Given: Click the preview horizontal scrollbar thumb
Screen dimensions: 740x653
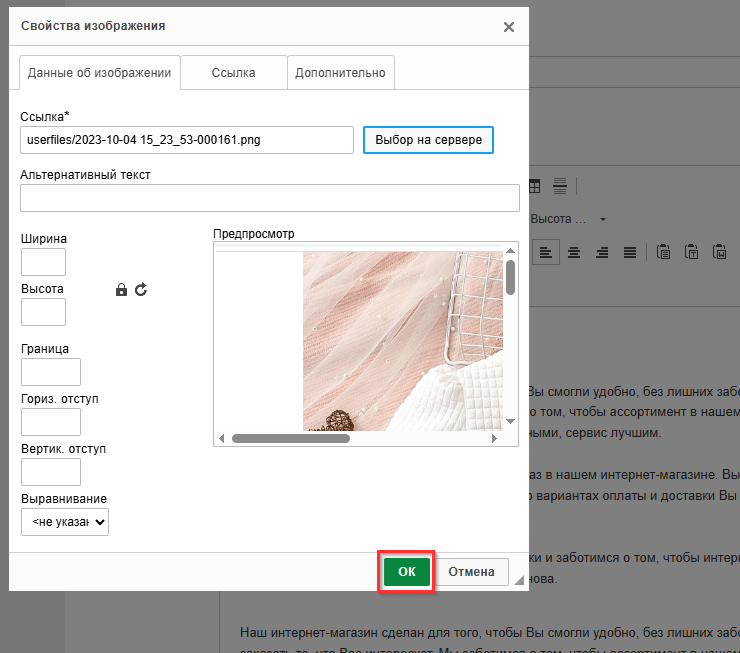Looking at the screenshot, I should point(290,438).
